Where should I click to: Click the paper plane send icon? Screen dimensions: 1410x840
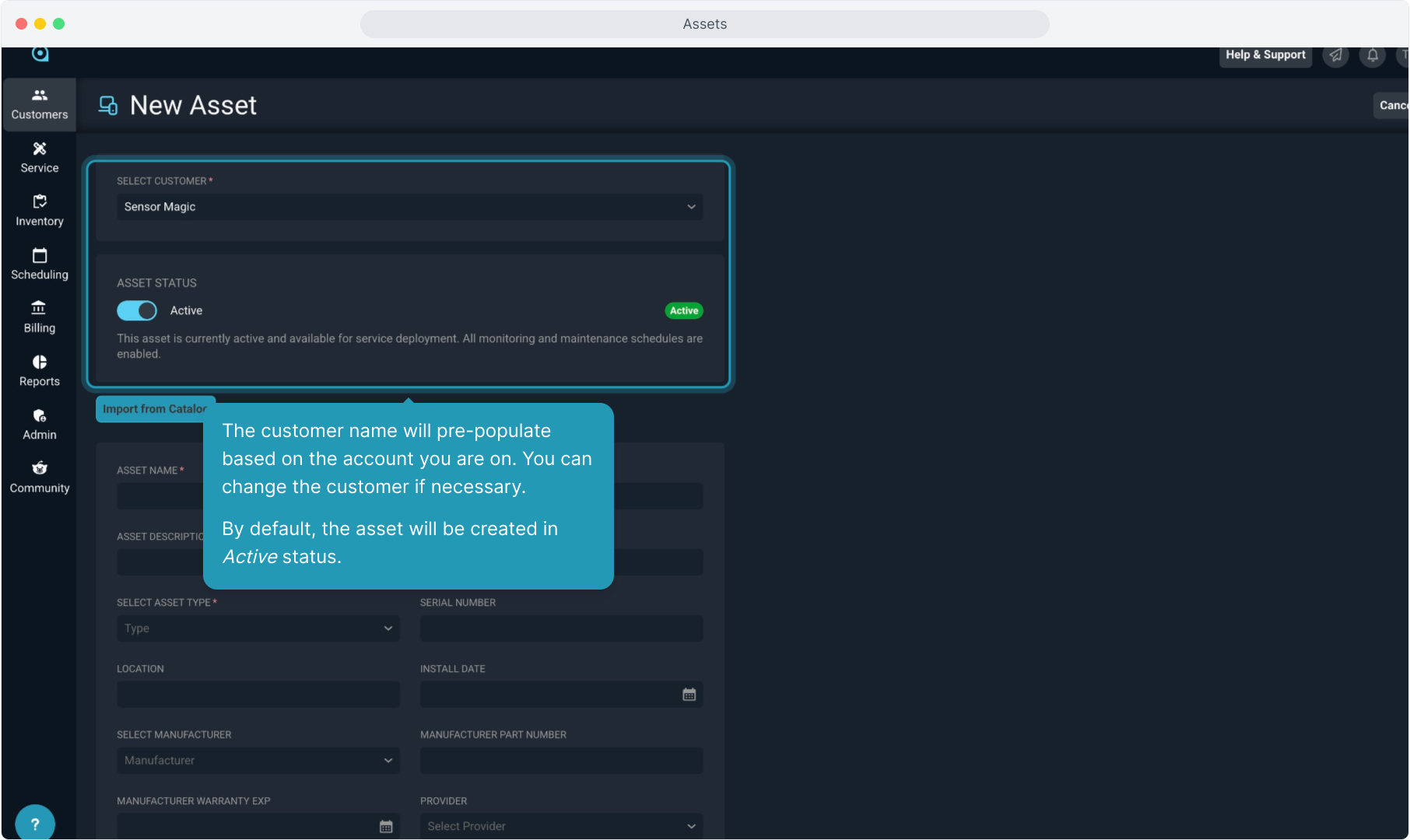(x=1335, y=55)
